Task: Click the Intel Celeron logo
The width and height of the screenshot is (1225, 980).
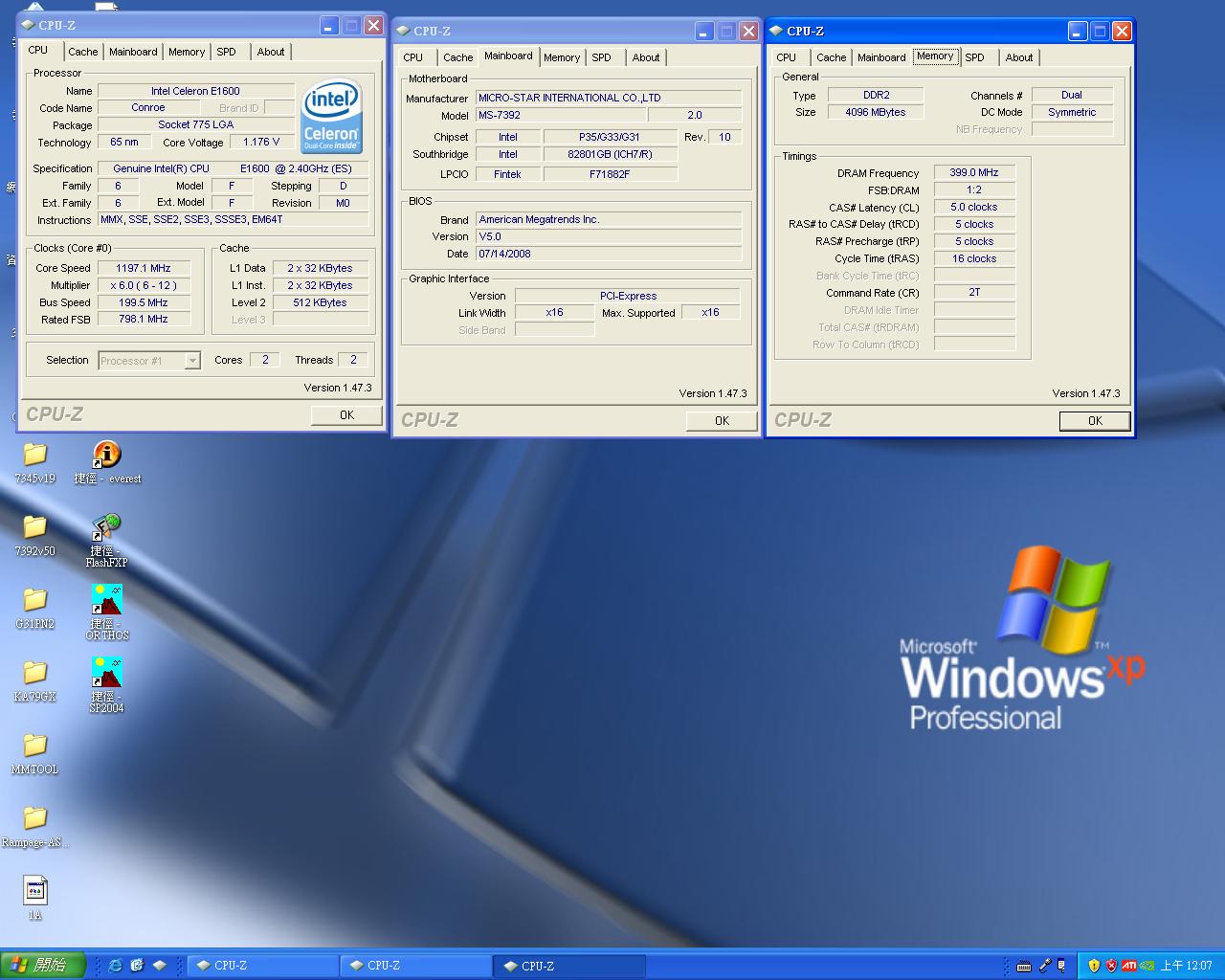Action: [x=331, y=117]
